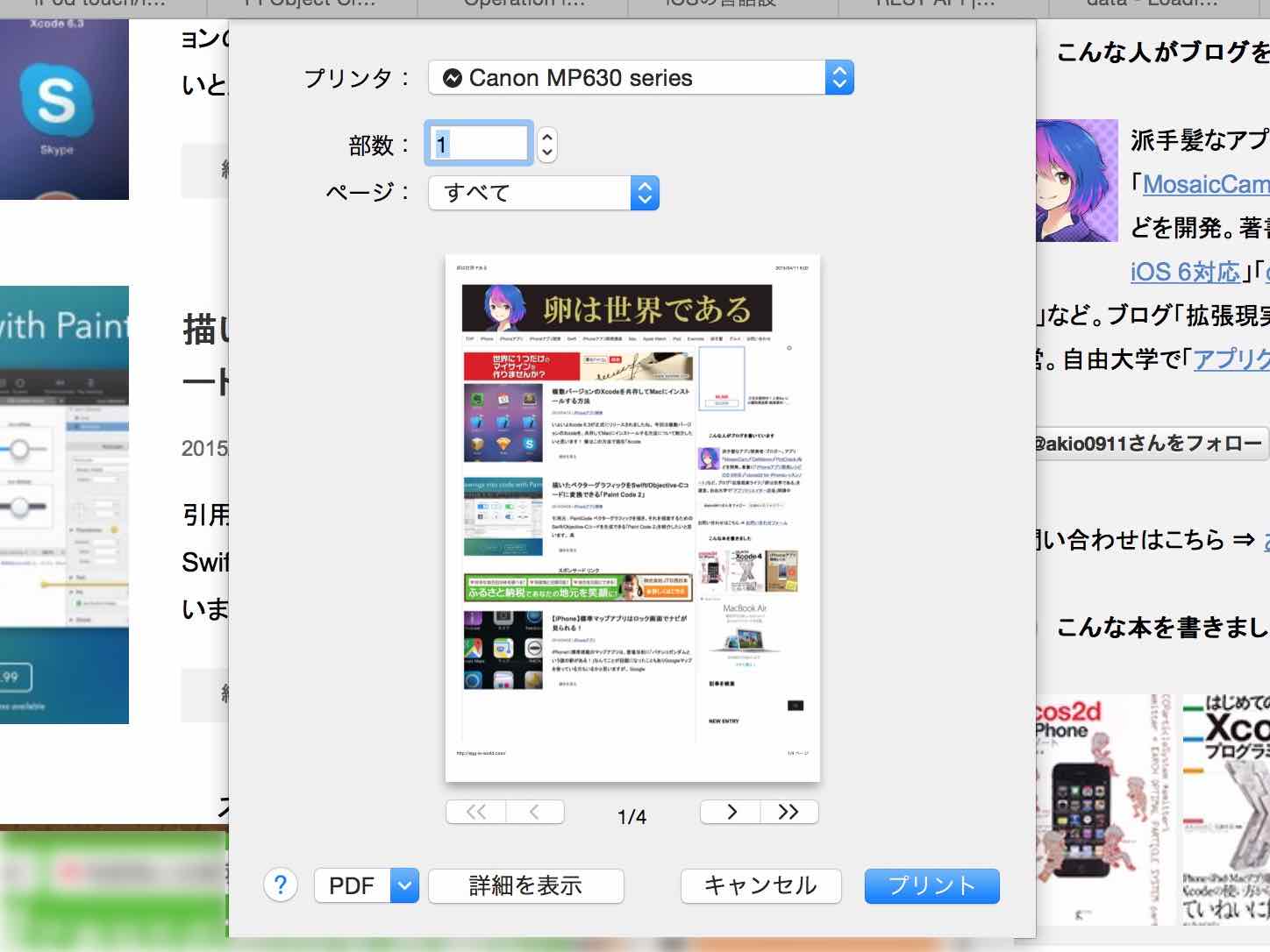
Task: Click the こんな本を書きました heading
Action: tap(1163, 628)
